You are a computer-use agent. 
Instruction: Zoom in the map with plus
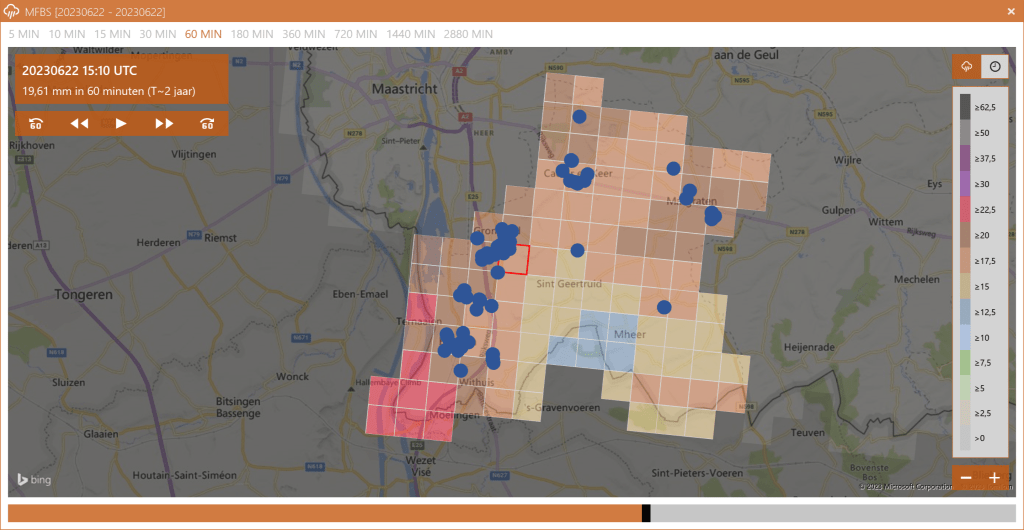(x=994, y=478)
